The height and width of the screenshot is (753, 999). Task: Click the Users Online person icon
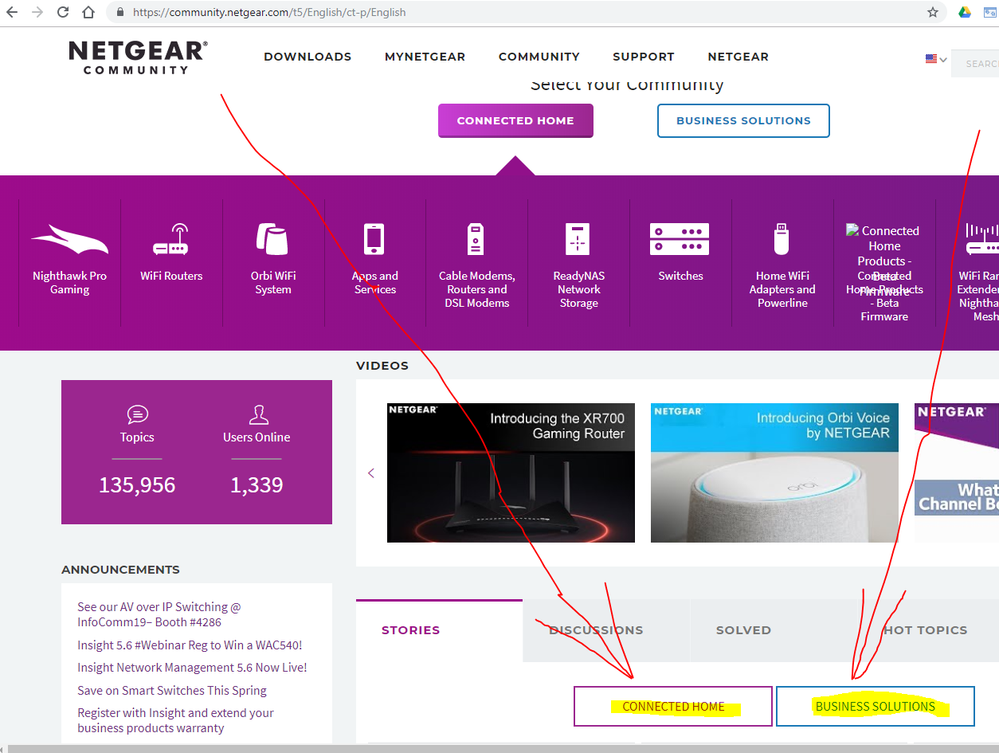[x=258, y=415]
